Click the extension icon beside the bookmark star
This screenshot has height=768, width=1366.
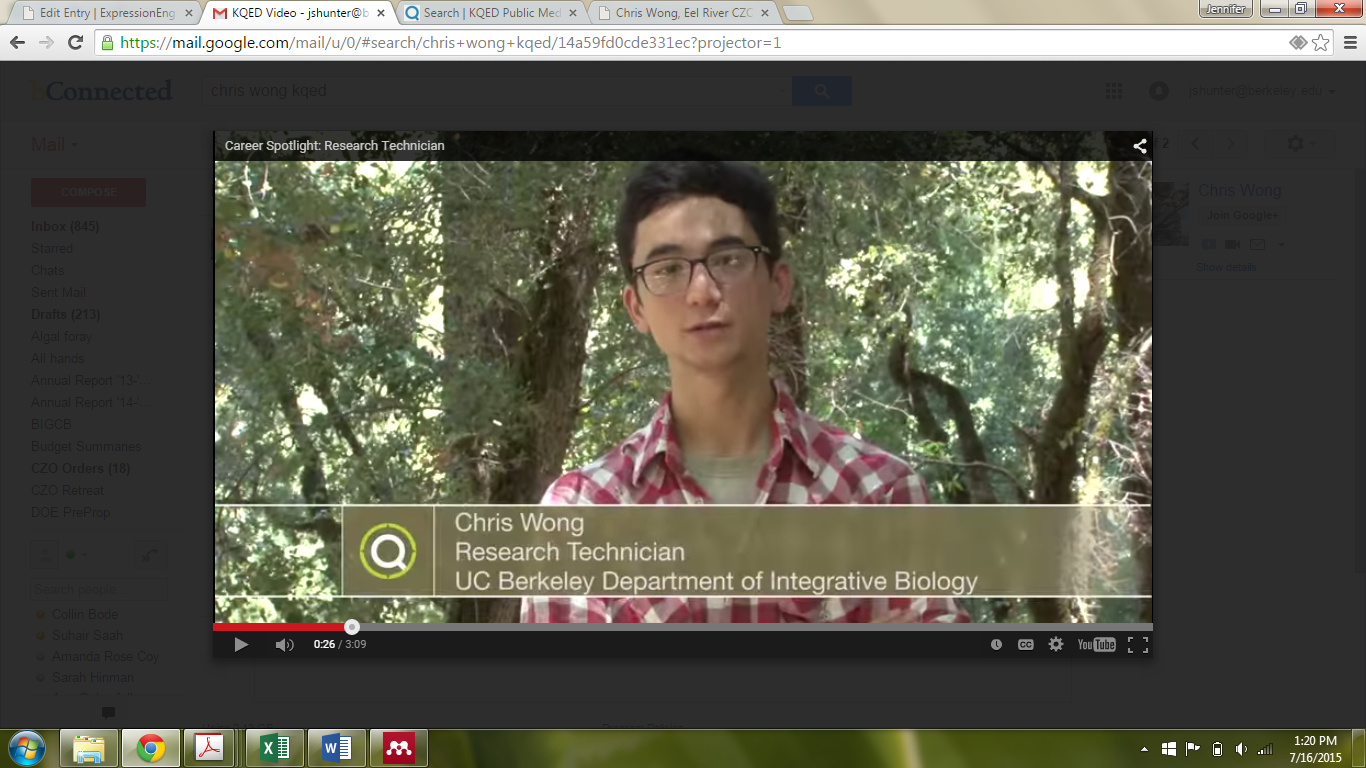pos(1298,43)
